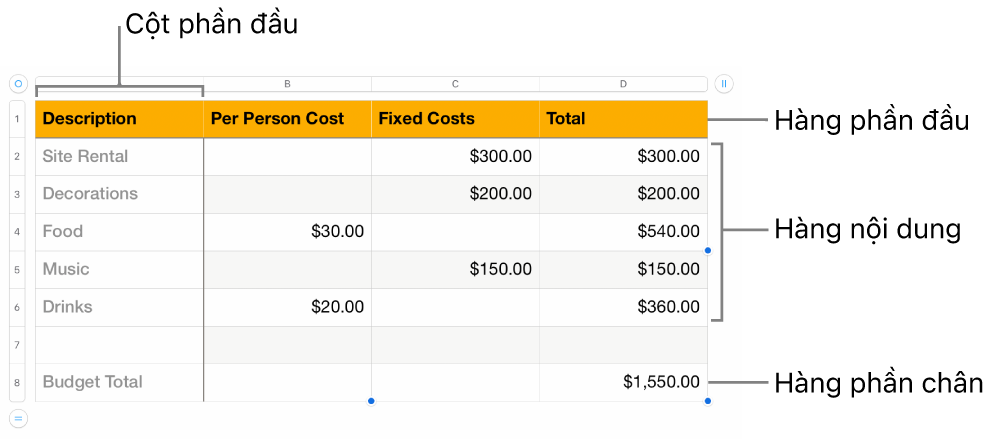This screenshot has height=439, width=995.
Task: Click the add columns handle icon
Action: (x=724, y=84)
